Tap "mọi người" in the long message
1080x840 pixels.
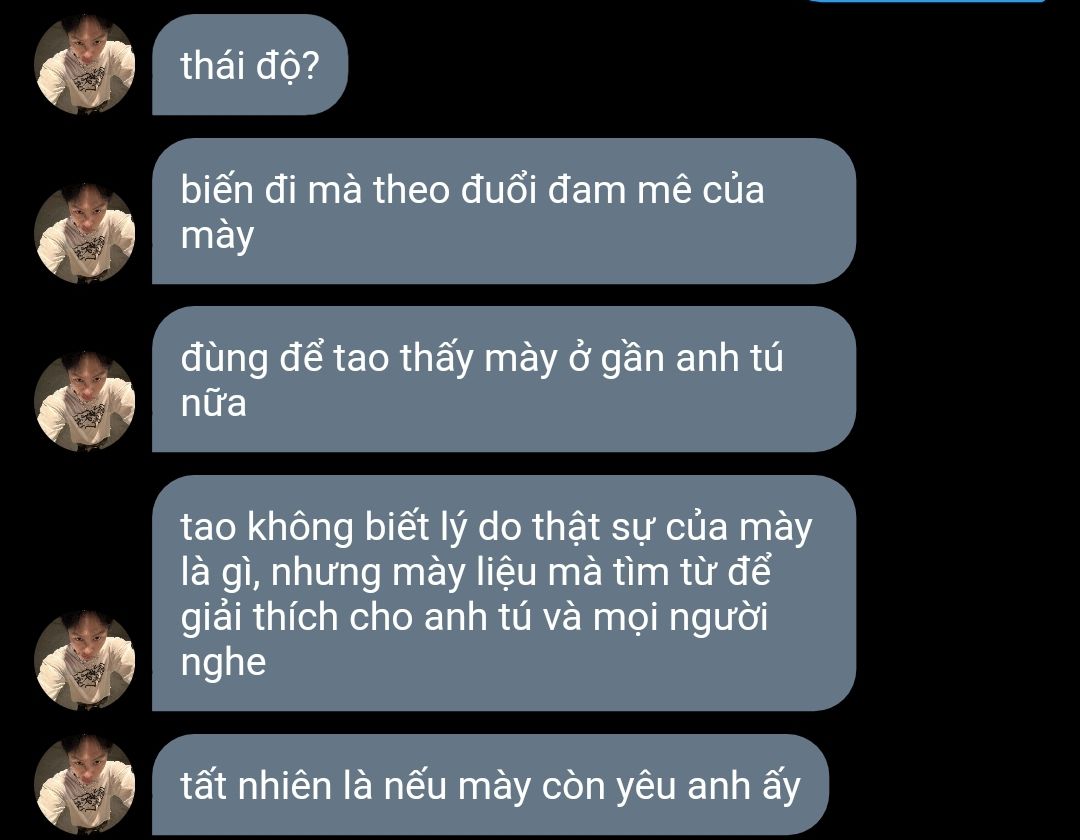681,618
